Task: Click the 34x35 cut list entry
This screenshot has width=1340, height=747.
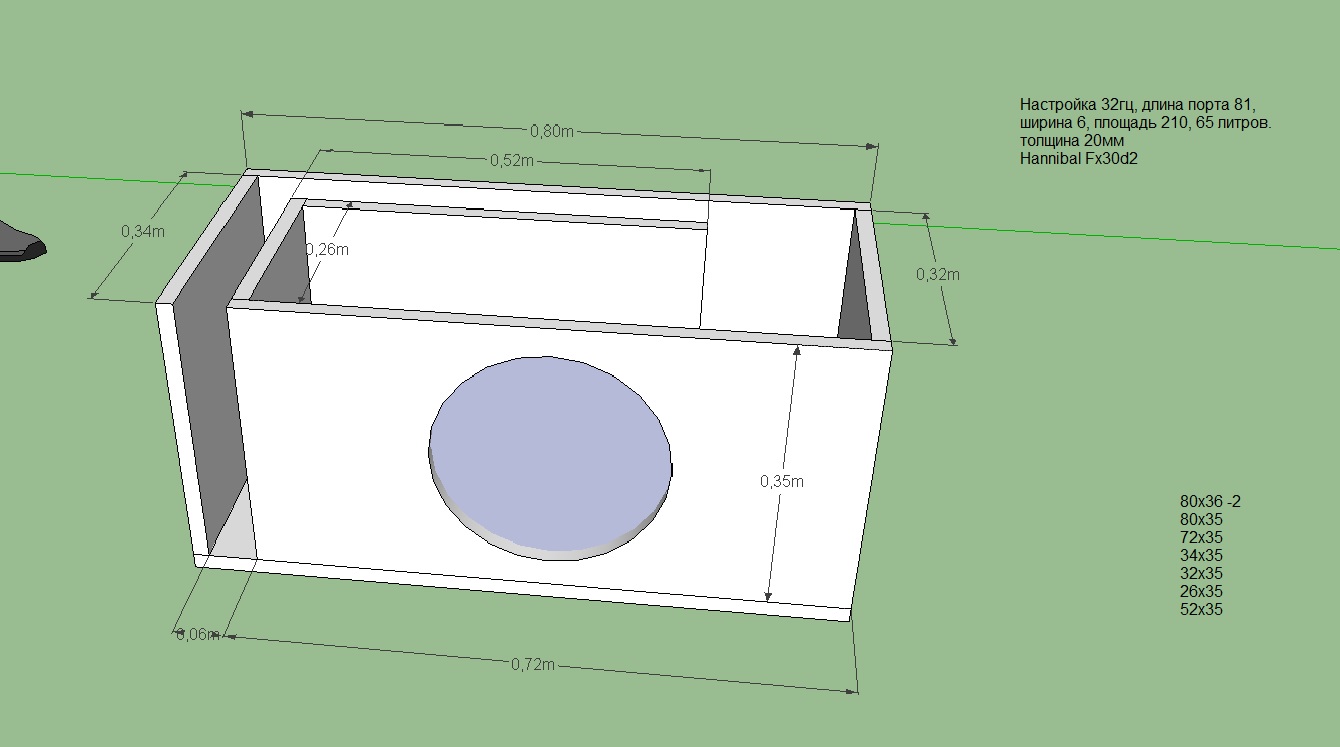Action: coord(1201,555)
